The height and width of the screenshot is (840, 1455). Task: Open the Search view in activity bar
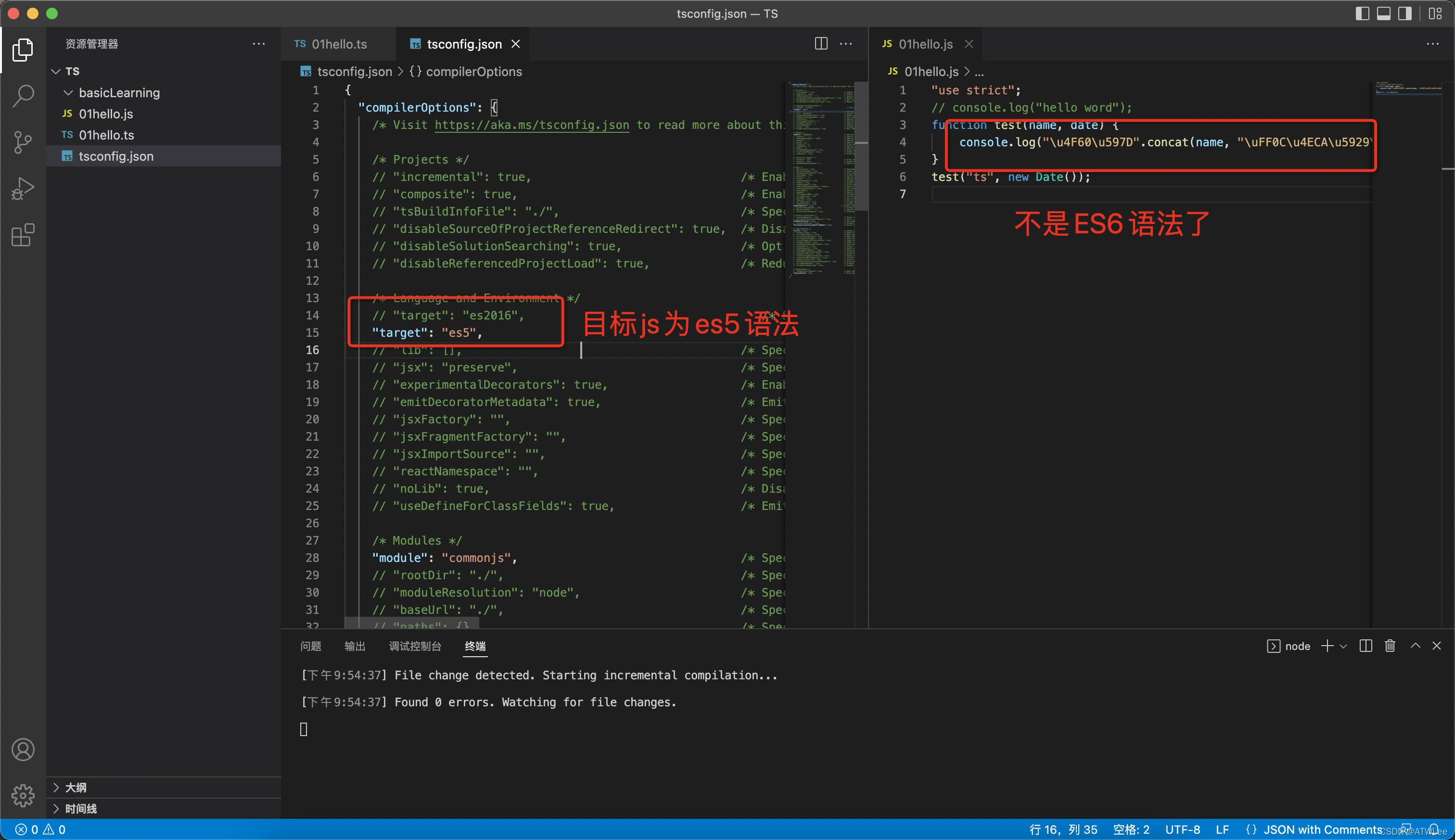coord(23,96)
